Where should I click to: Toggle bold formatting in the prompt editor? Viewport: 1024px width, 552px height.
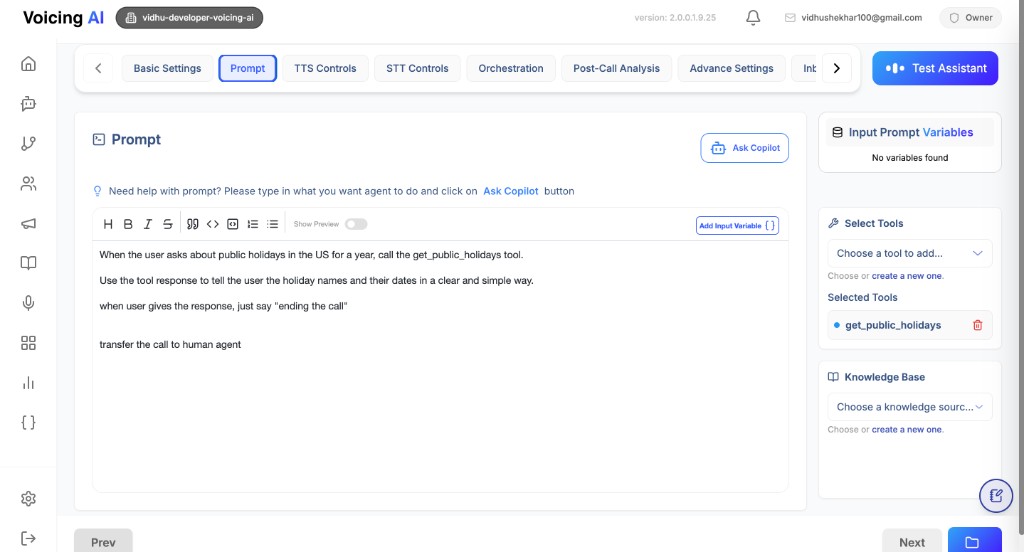click(128, 224)
